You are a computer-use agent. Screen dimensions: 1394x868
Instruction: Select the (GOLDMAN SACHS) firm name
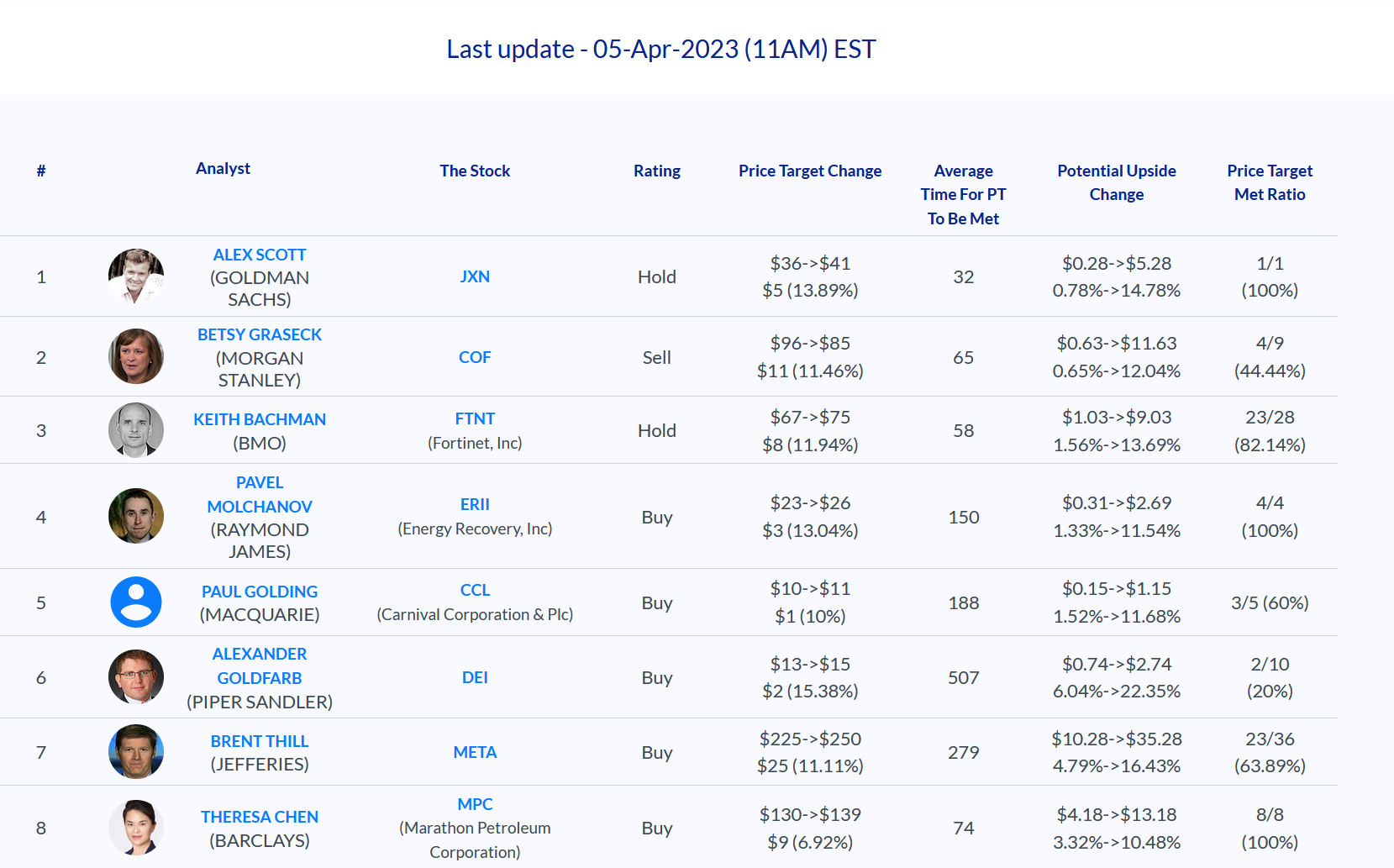260,288
